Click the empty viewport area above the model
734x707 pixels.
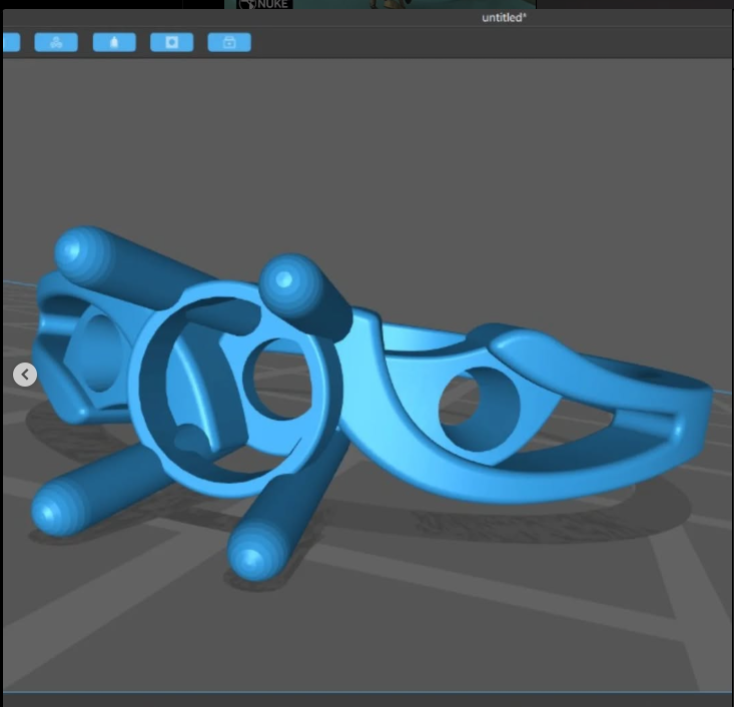[x=400, y=150]
